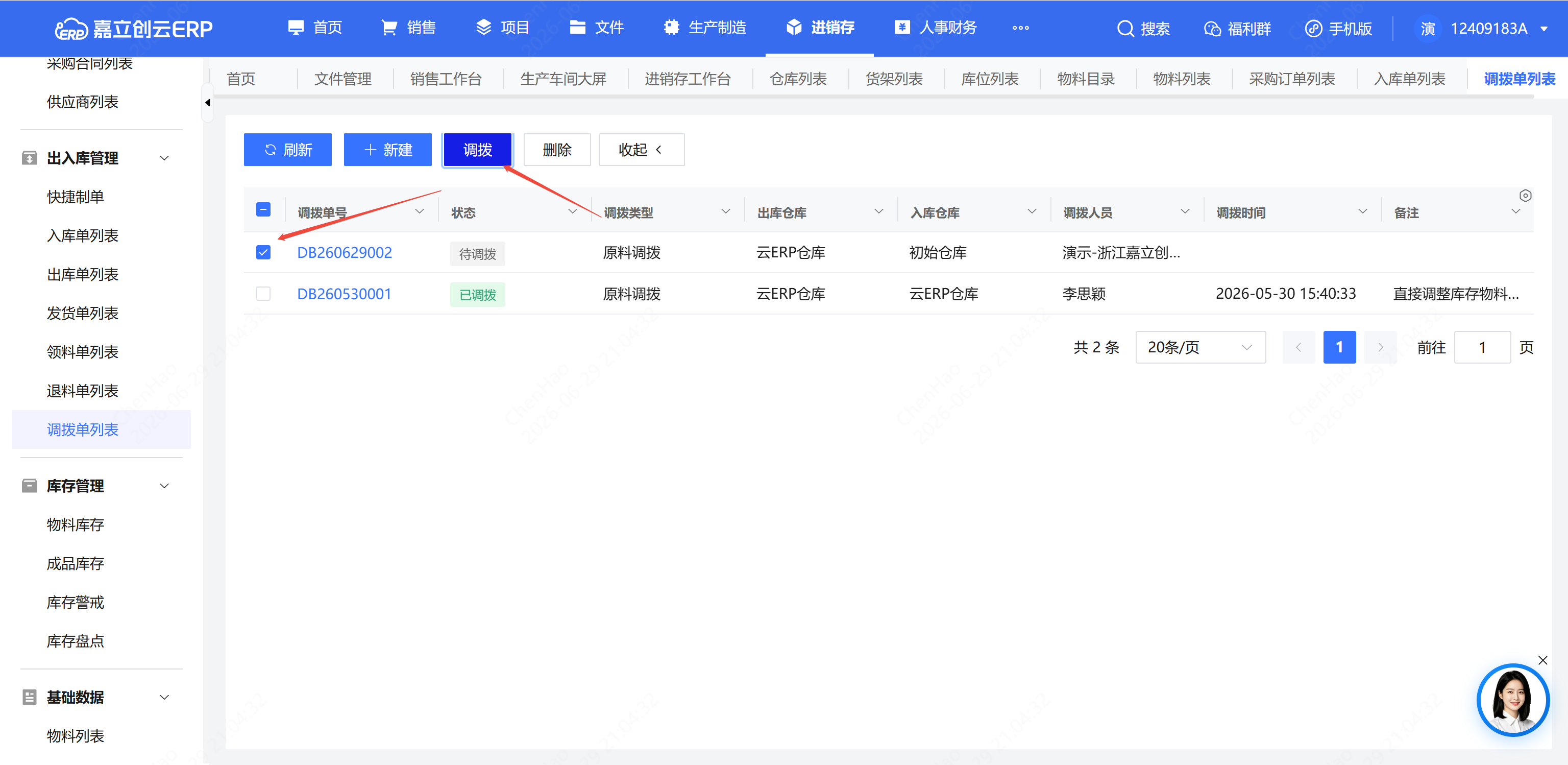
Task: Open 出库单列表 in sidebar
Action: click(83, 275)
